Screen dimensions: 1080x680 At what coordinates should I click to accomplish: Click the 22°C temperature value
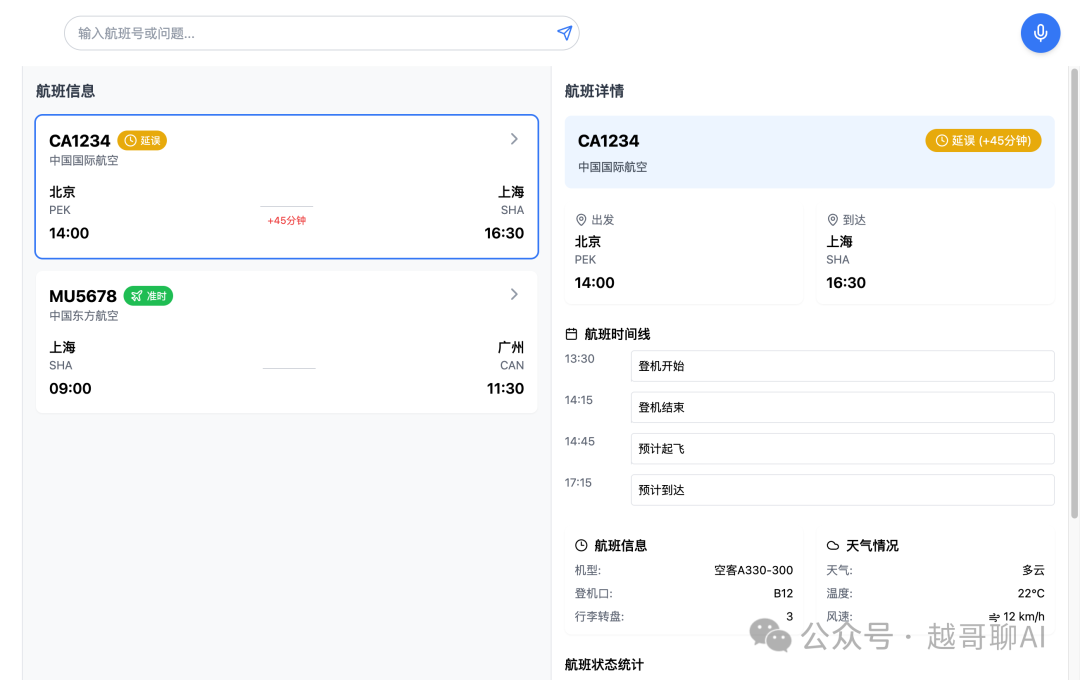[1031, 593]
